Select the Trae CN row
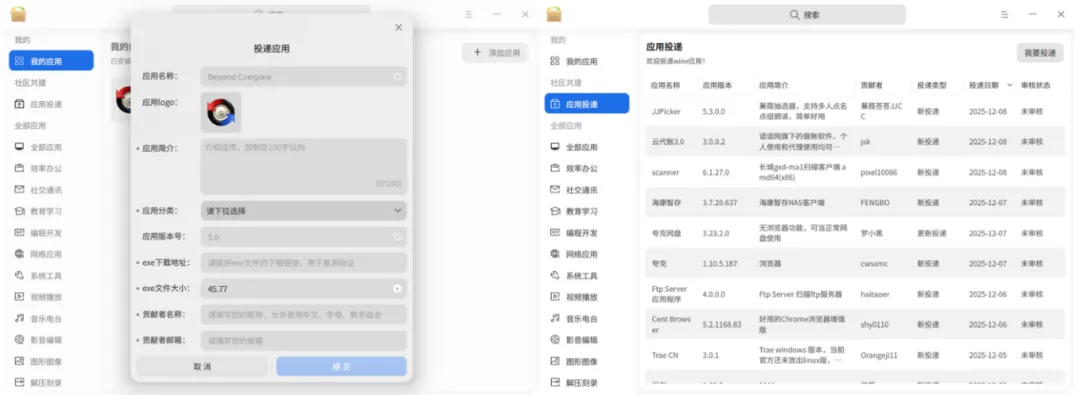1080x395 pixels. [854, 355]
